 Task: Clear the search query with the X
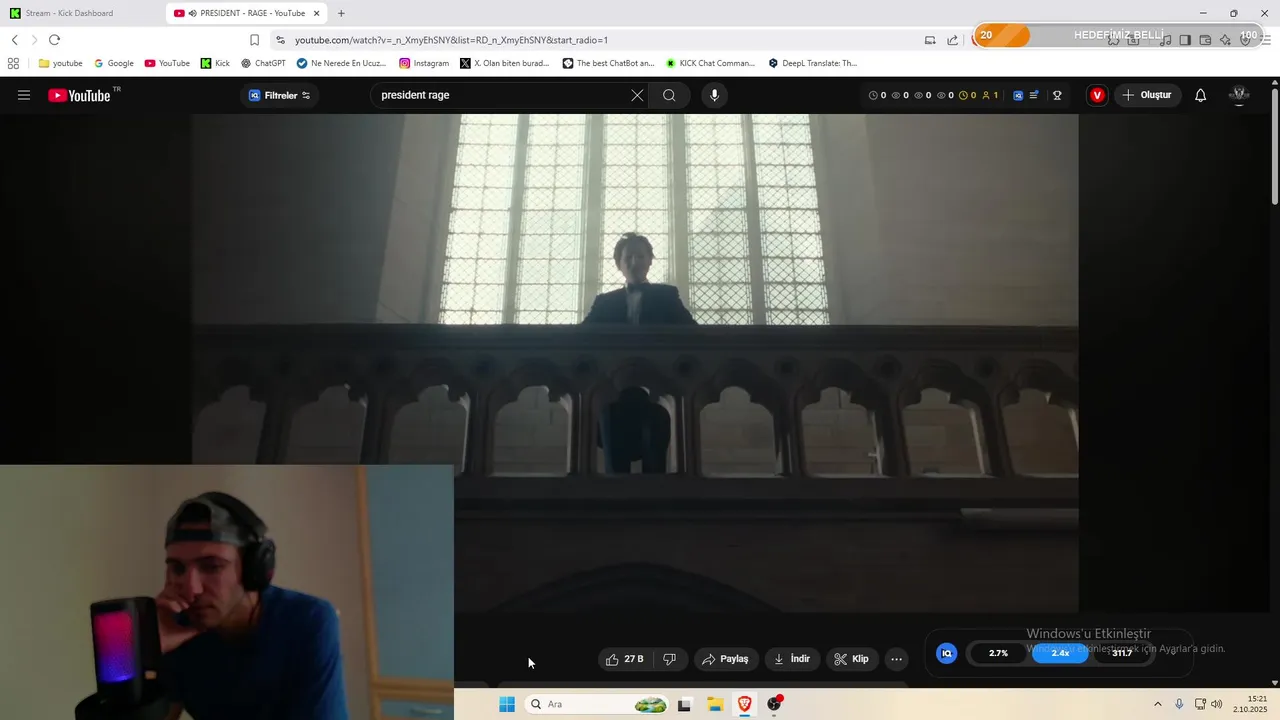[637, 95]
